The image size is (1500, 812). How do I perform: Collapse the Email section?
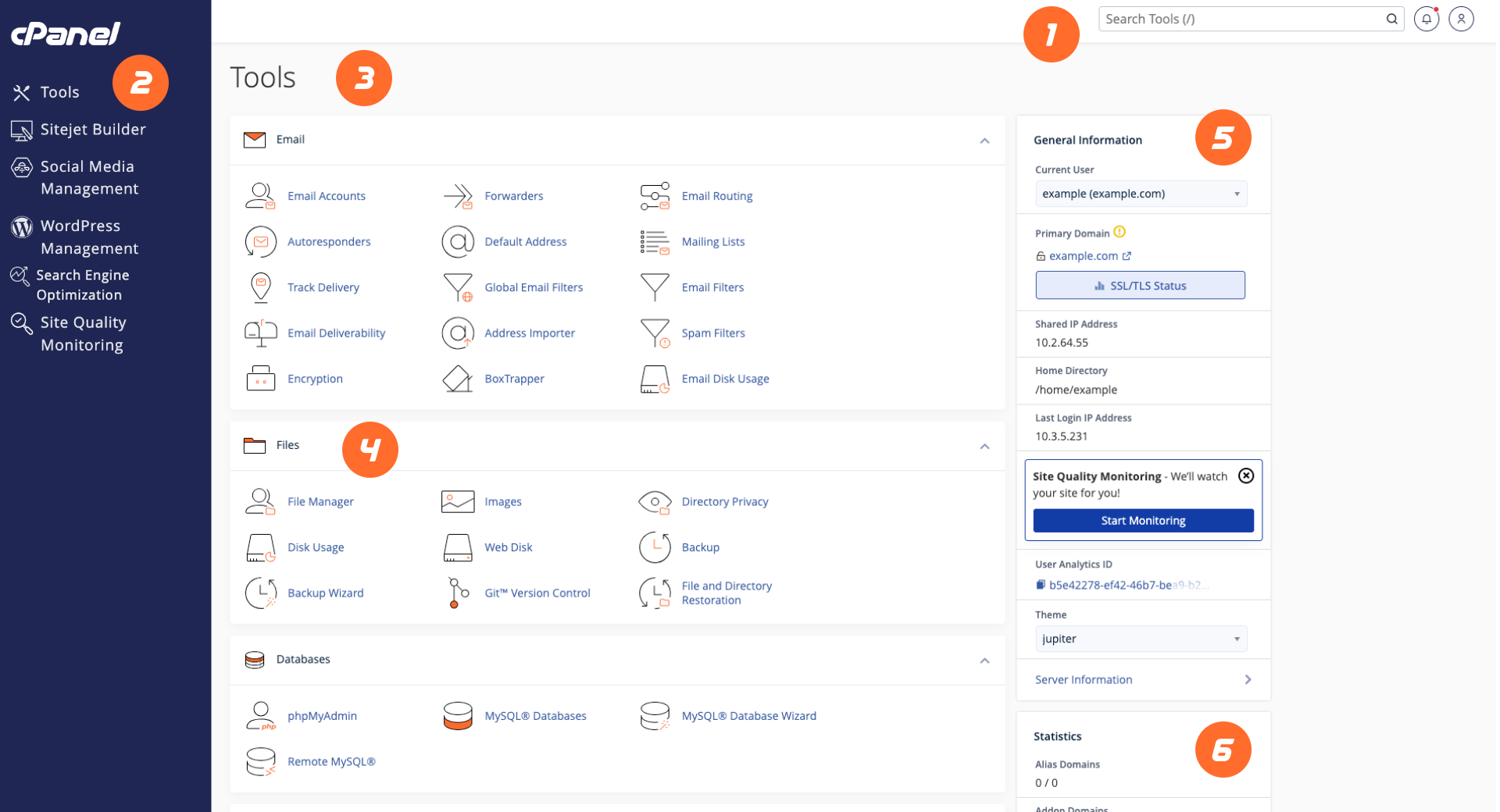pyautogui.click(x=984, y=141)
